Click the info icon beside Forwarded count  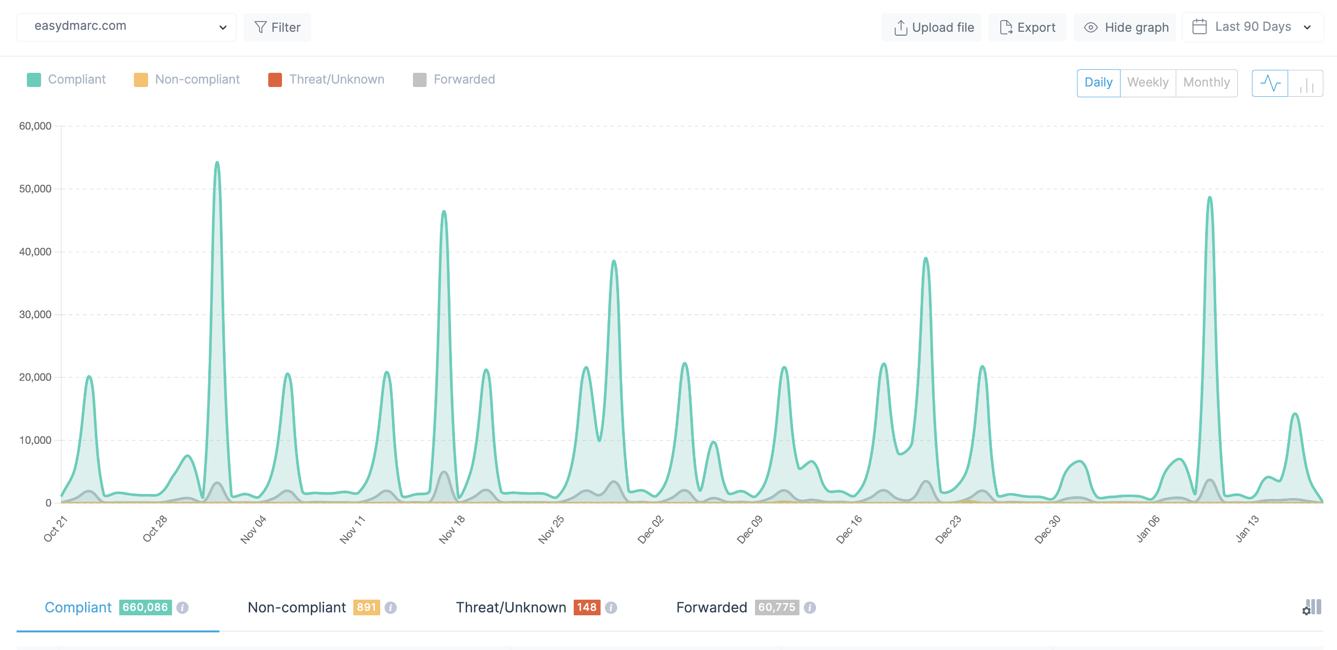pos(809,607)
